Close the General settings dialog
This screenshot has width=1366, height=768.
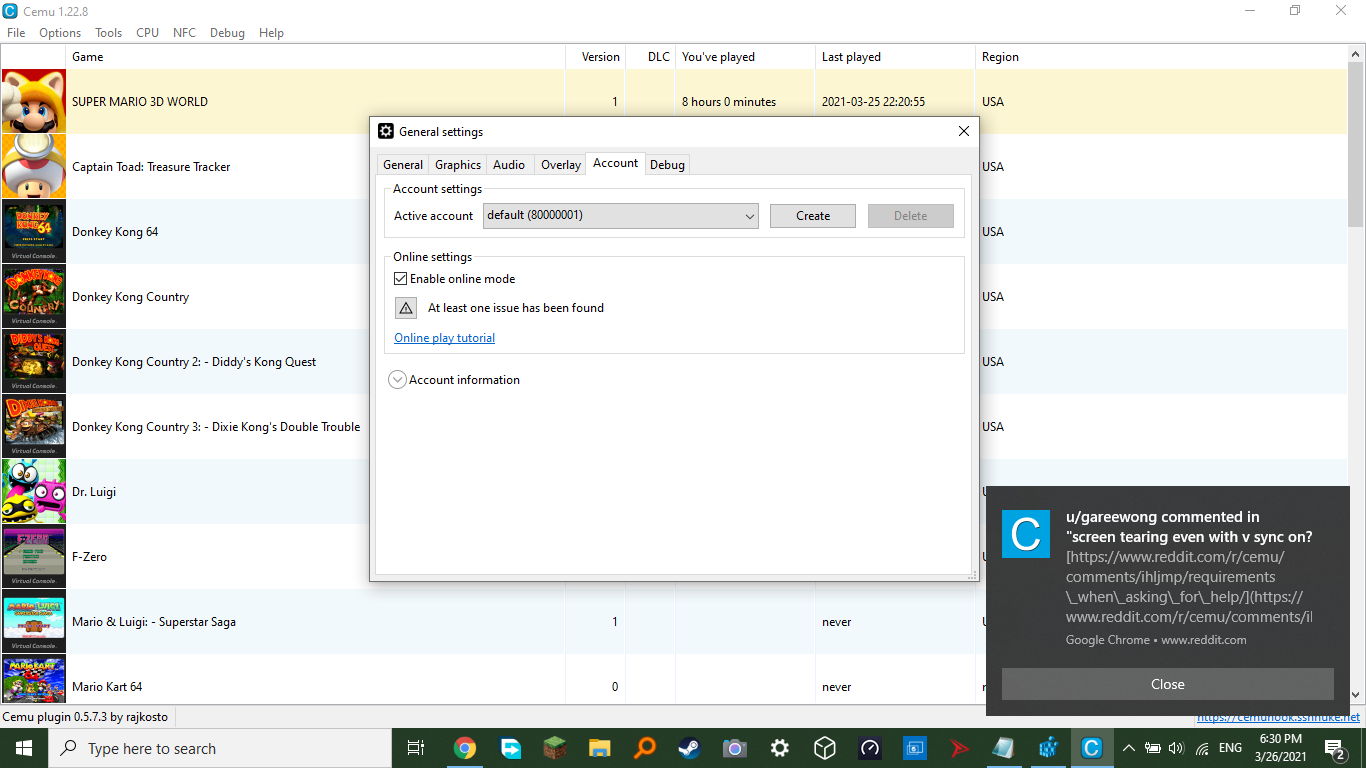click(x=964, y=131)
